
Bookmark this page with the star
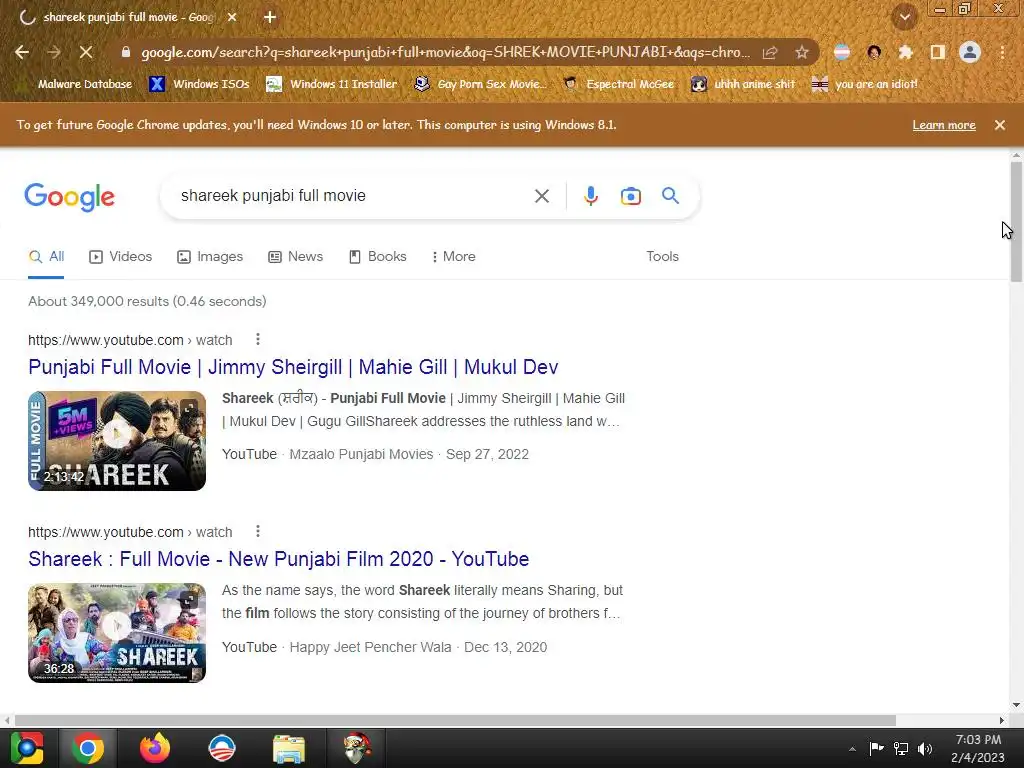tap(802, 52)
